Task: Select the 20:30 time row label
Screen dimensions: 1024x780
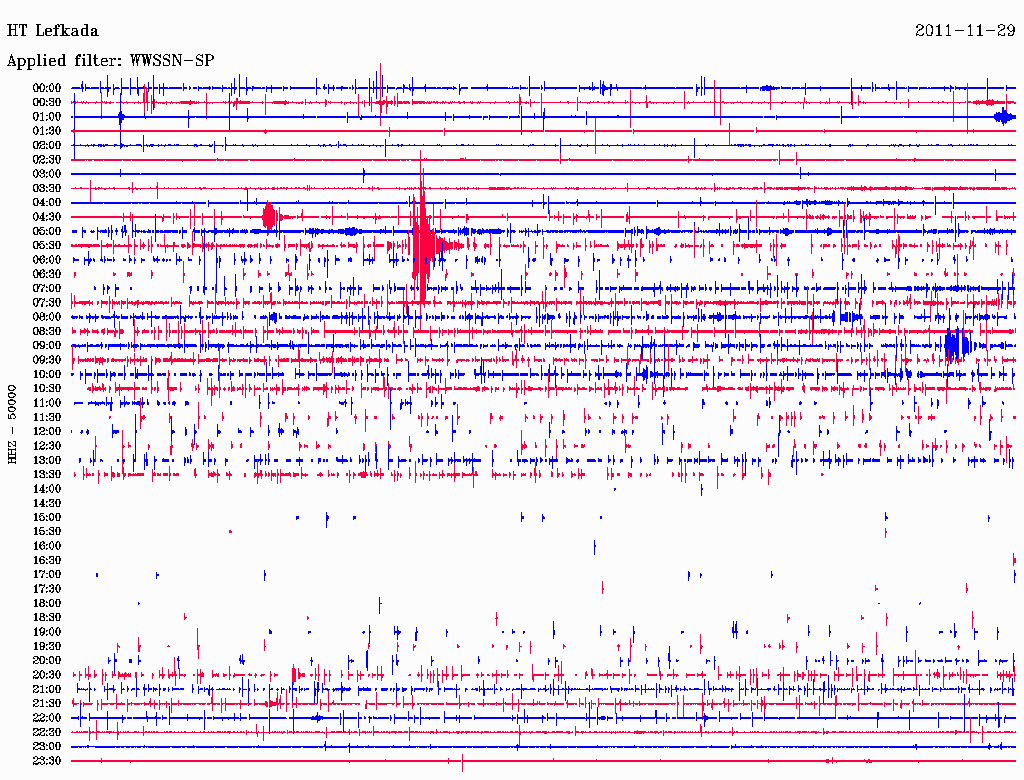Action: [47, 675]
